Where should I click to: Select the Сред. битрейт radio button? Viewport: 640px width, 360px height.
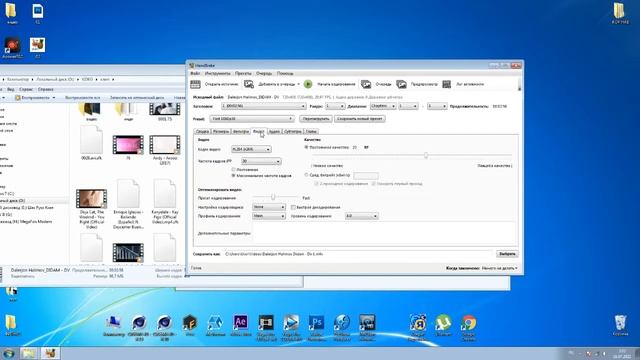pyautogui.click(x=307, y=175)
